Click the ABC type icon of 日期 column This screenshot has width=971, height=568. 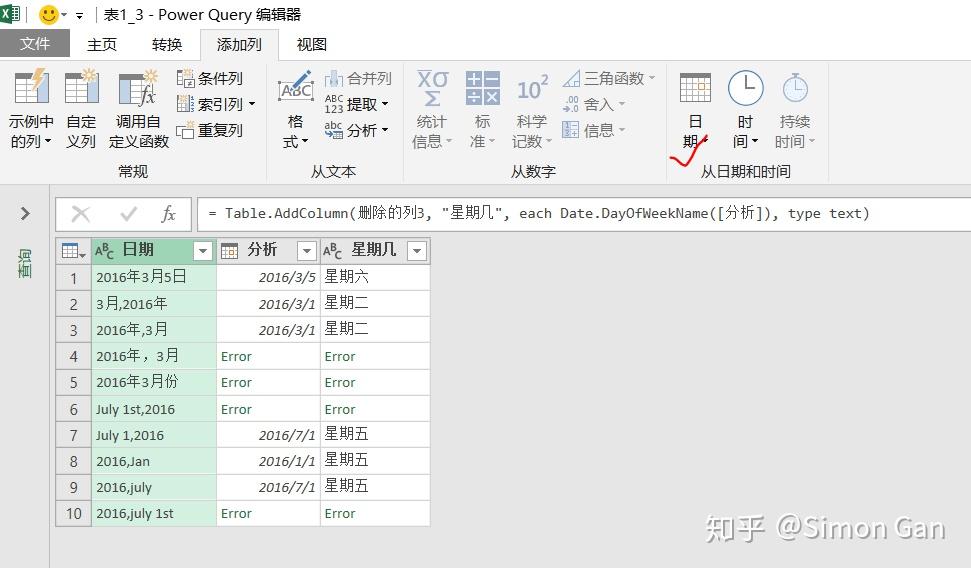point(104,251)
